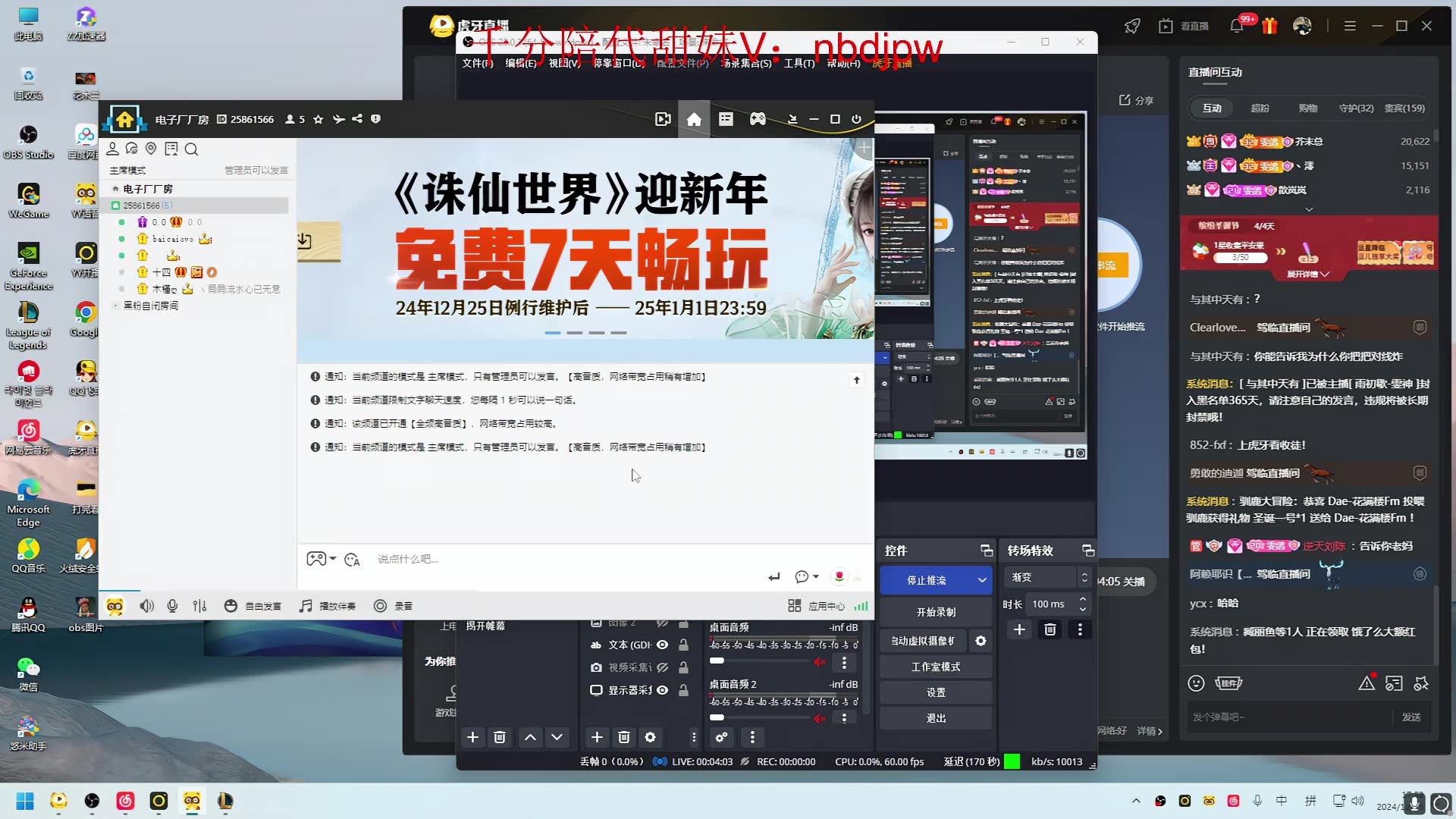Open speech bubble dropdown in YY chat
The image size is (1456, 819).
[816, 577]
